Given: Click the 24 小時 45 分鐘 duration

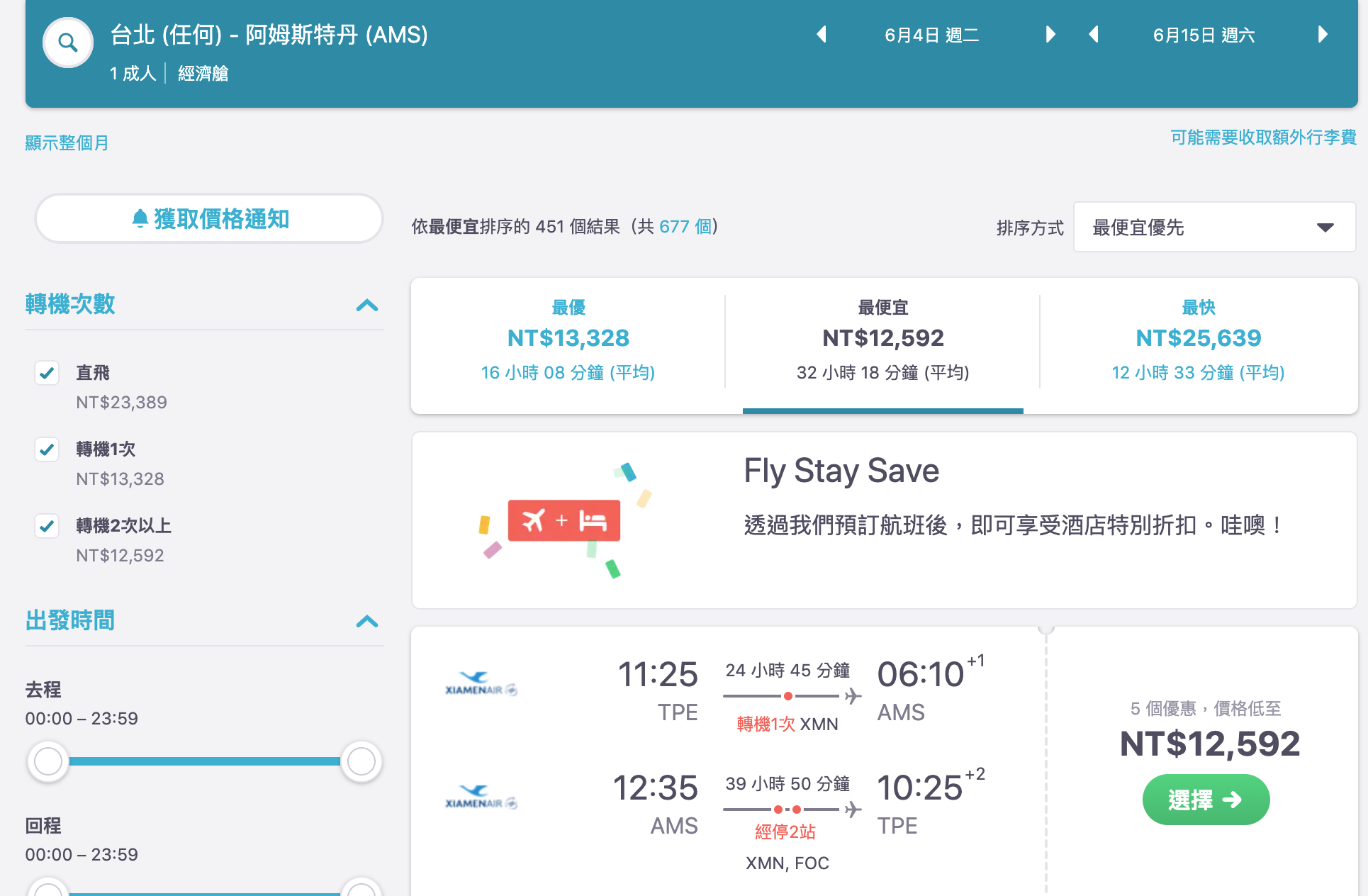Looking at the screenshot, I should tap(787, 670).
